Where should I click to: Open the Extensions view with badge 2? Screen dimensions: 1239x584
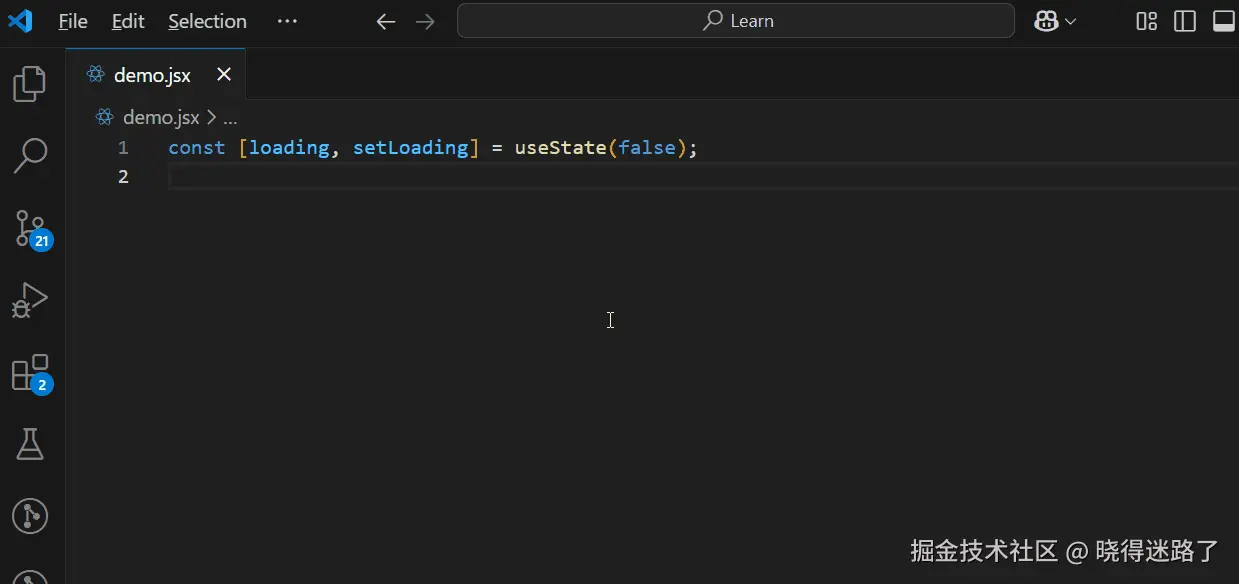click(30, 373)
